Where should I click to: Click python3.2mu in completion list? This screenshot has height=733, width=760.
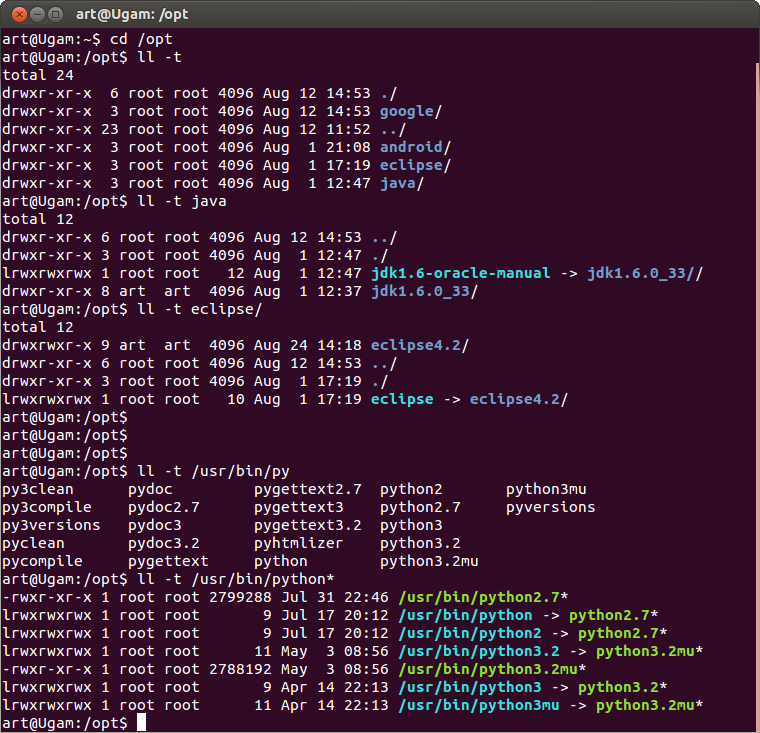[429, 561]
